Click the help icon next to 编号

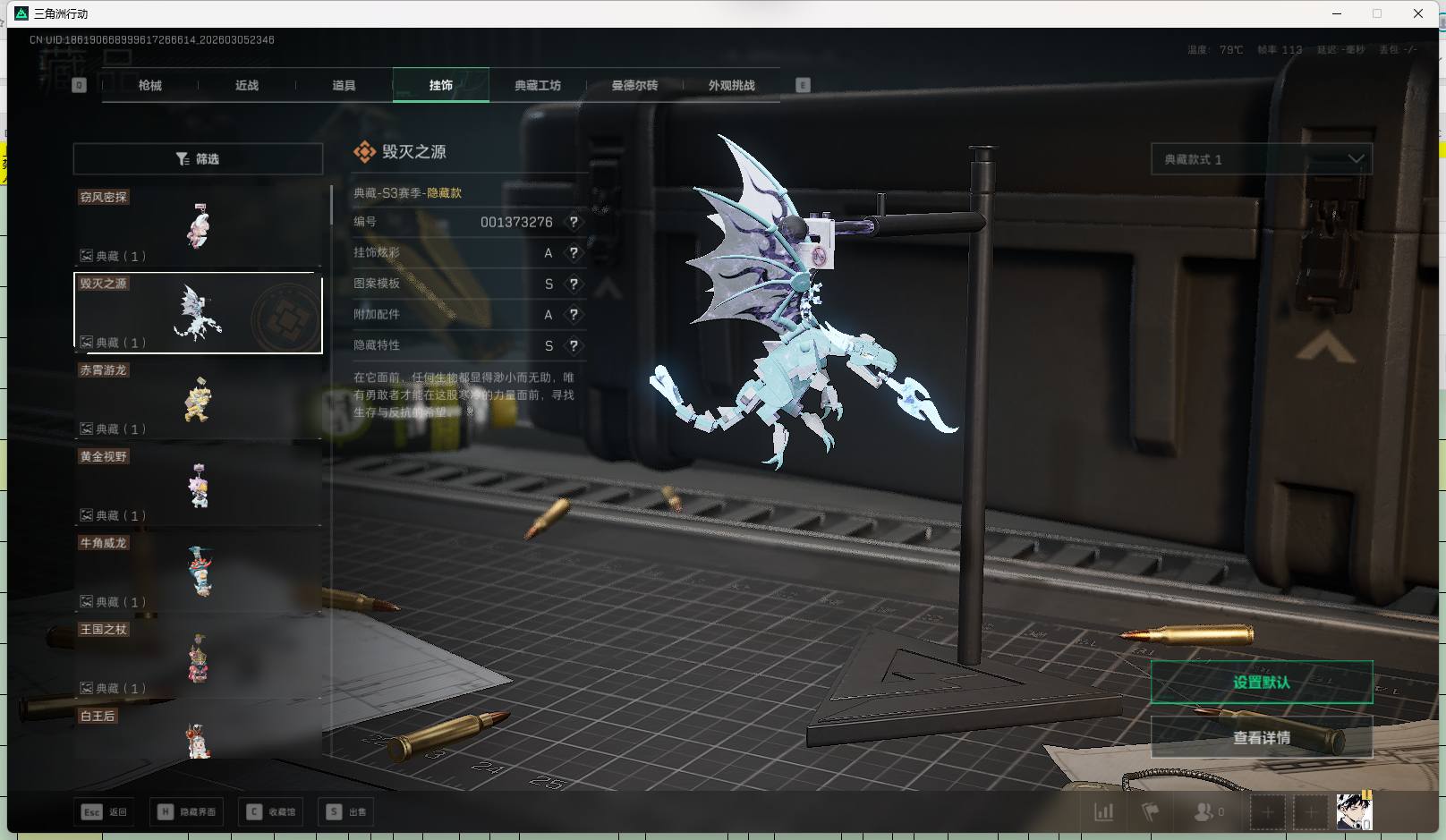coord(574,222)
